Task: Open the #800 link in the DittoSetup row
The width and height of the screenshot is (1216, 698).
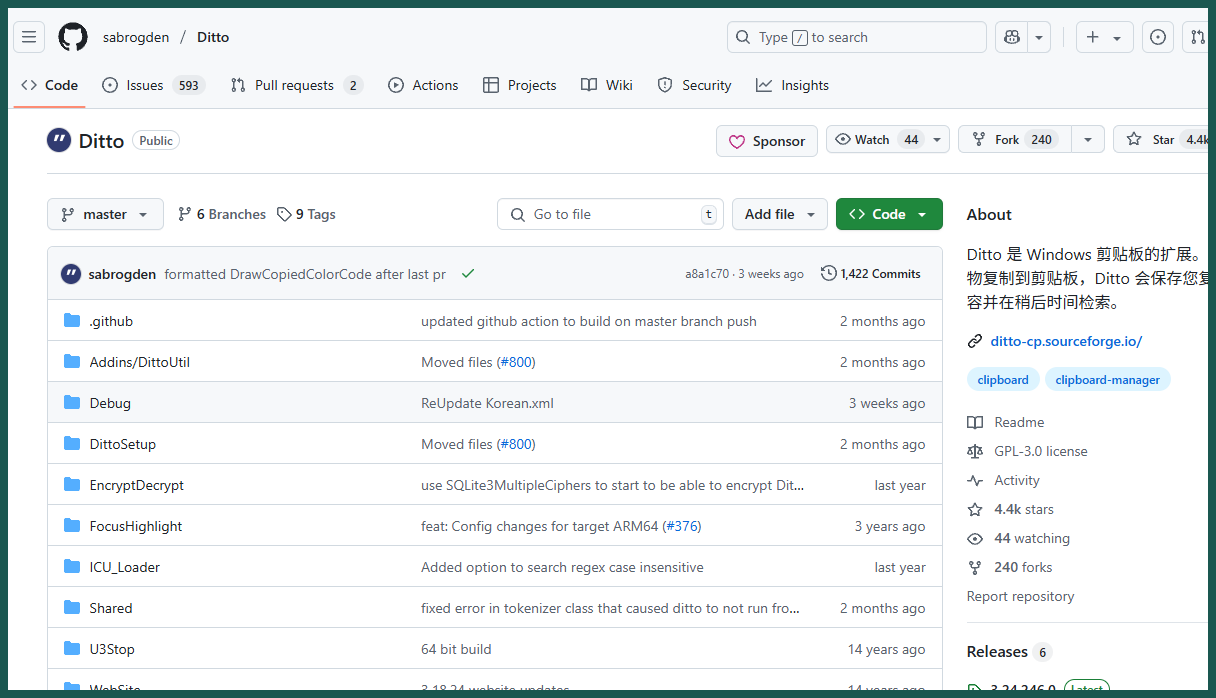Action: [x=516, y=444]
